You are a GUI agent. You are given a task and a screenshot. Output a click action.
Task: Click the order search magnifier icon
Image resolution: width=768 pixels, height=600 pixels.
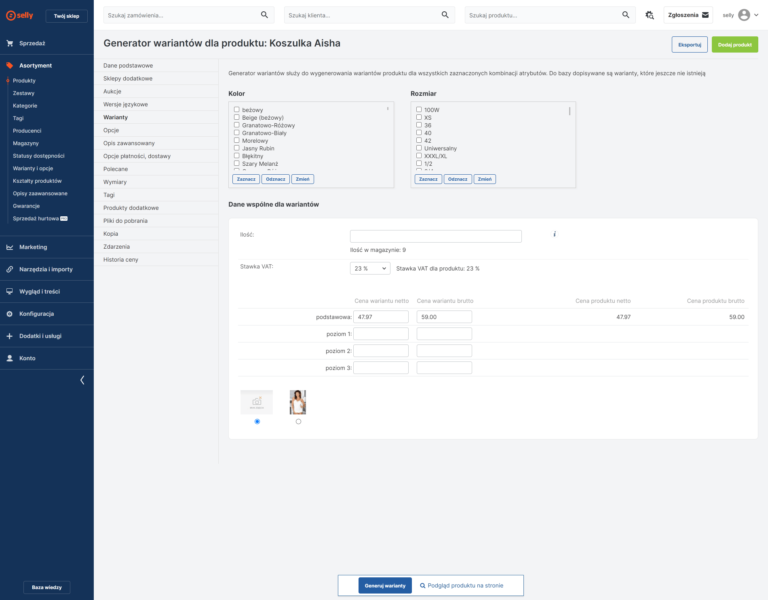[265, 15]
